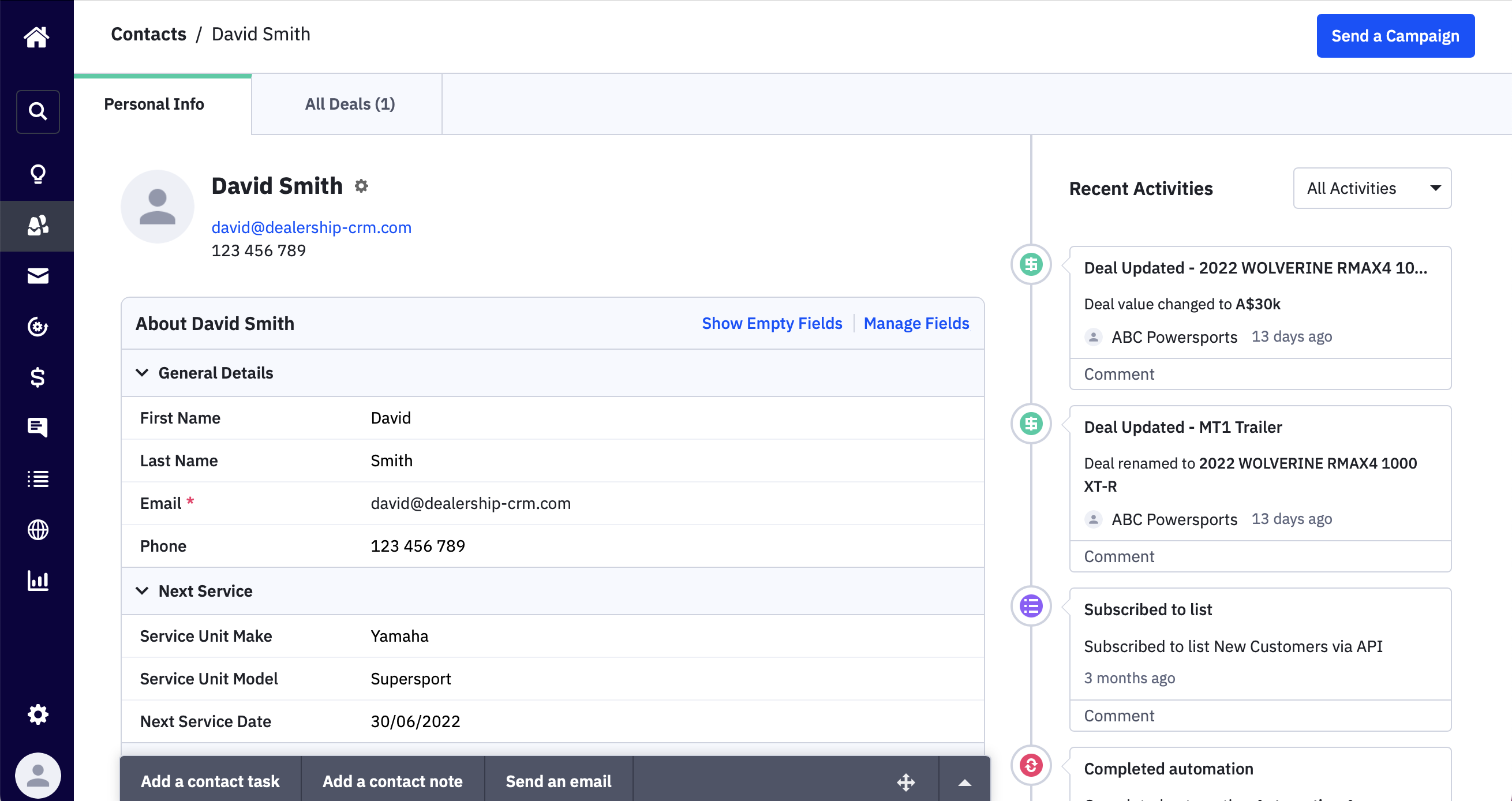
Task: Click the Manage Fields link
Action: click(x=916, y=323)
